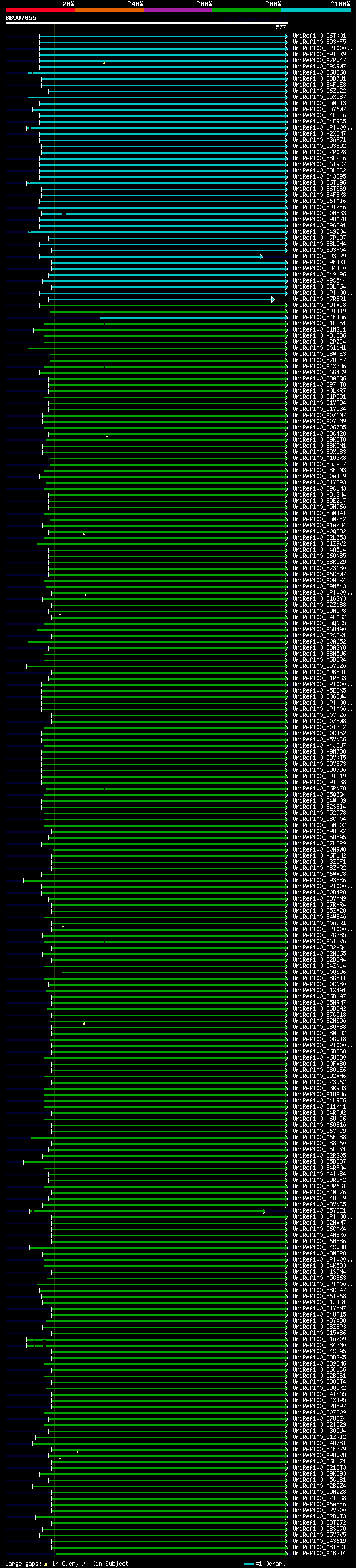This screenshot has height=1568, width=356.
Task: Select hit UniRef100_Q0A652
Action: pyautogui.click(x=319, y=641)
